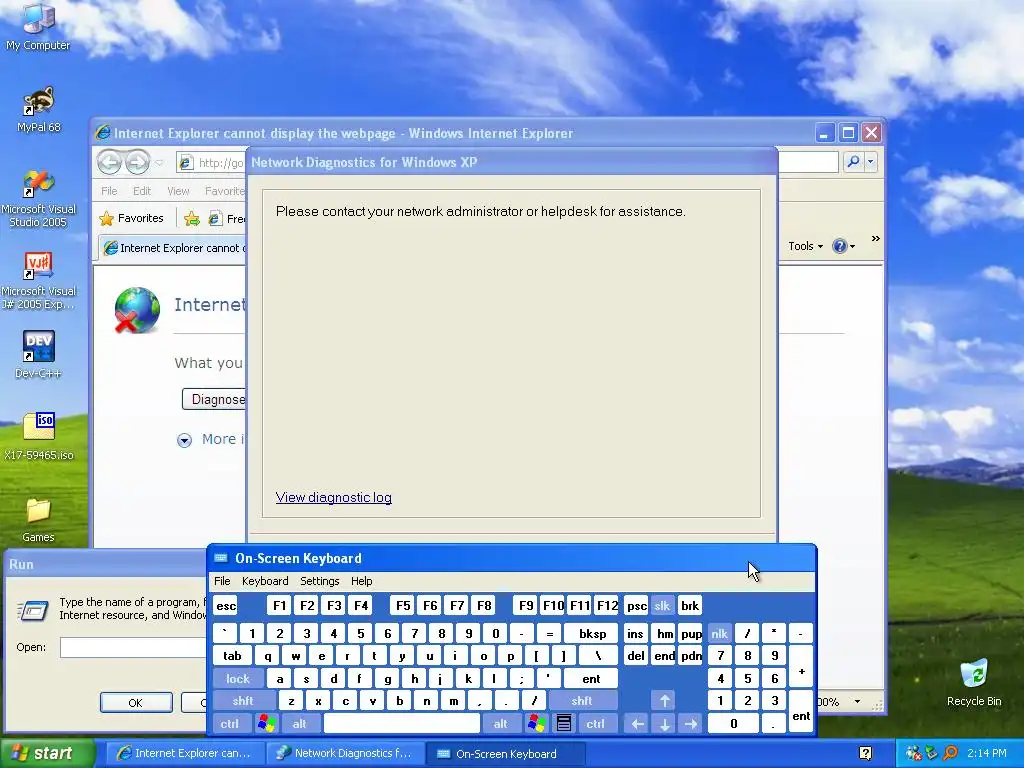
Task: Click the psc print screen key
Action: tap(636, 605)
